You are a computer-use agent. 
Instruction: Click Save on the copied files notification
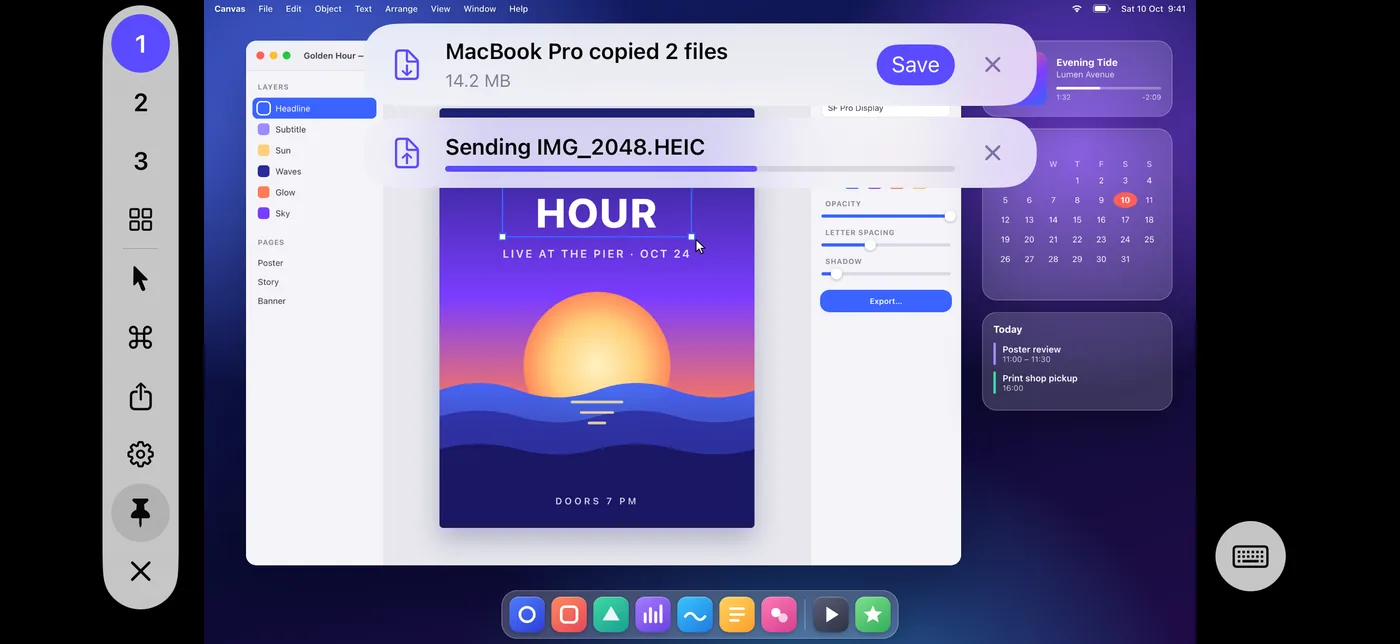pyautogui.click(x=915, y=65)
